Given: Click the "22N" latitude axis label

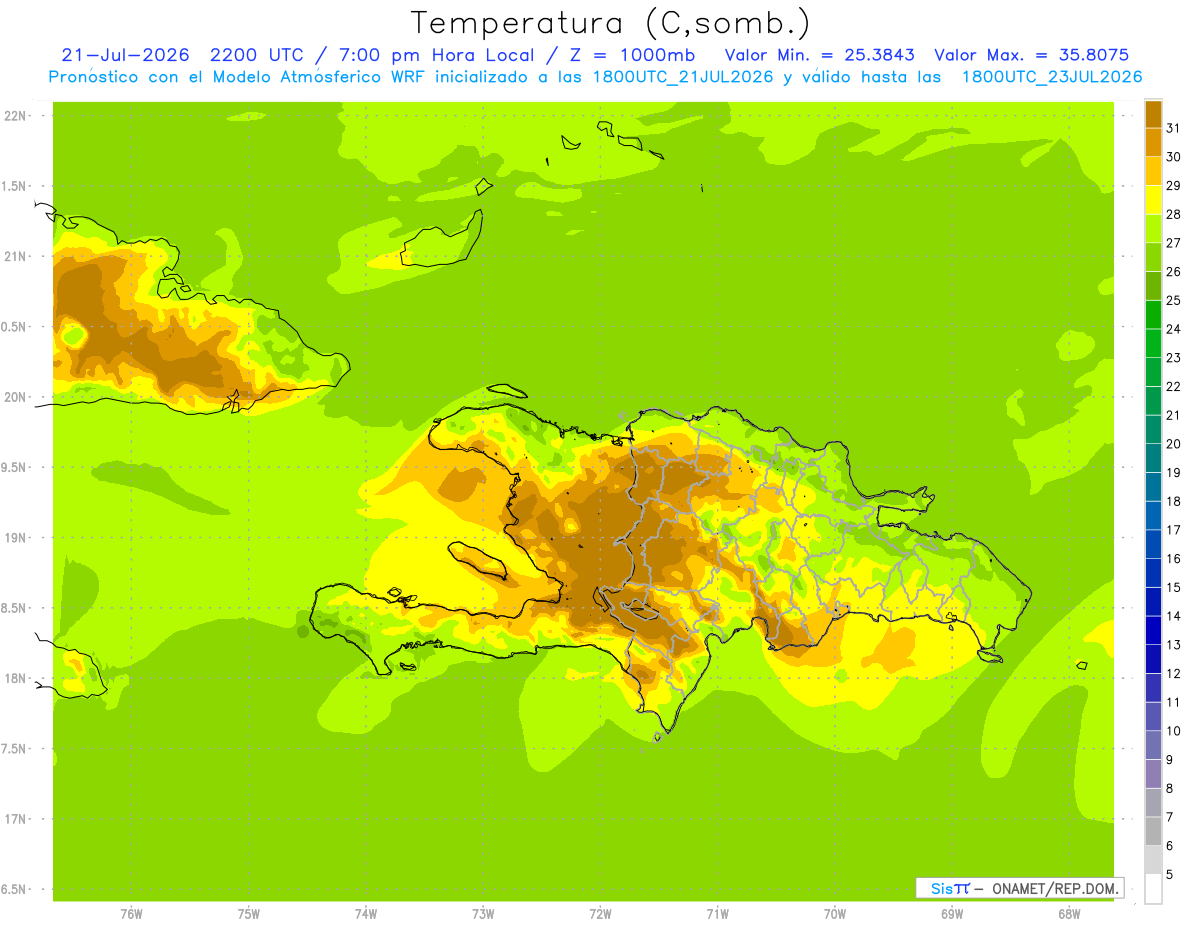Looking at the screenshot, I should click(x=15, y=116).
